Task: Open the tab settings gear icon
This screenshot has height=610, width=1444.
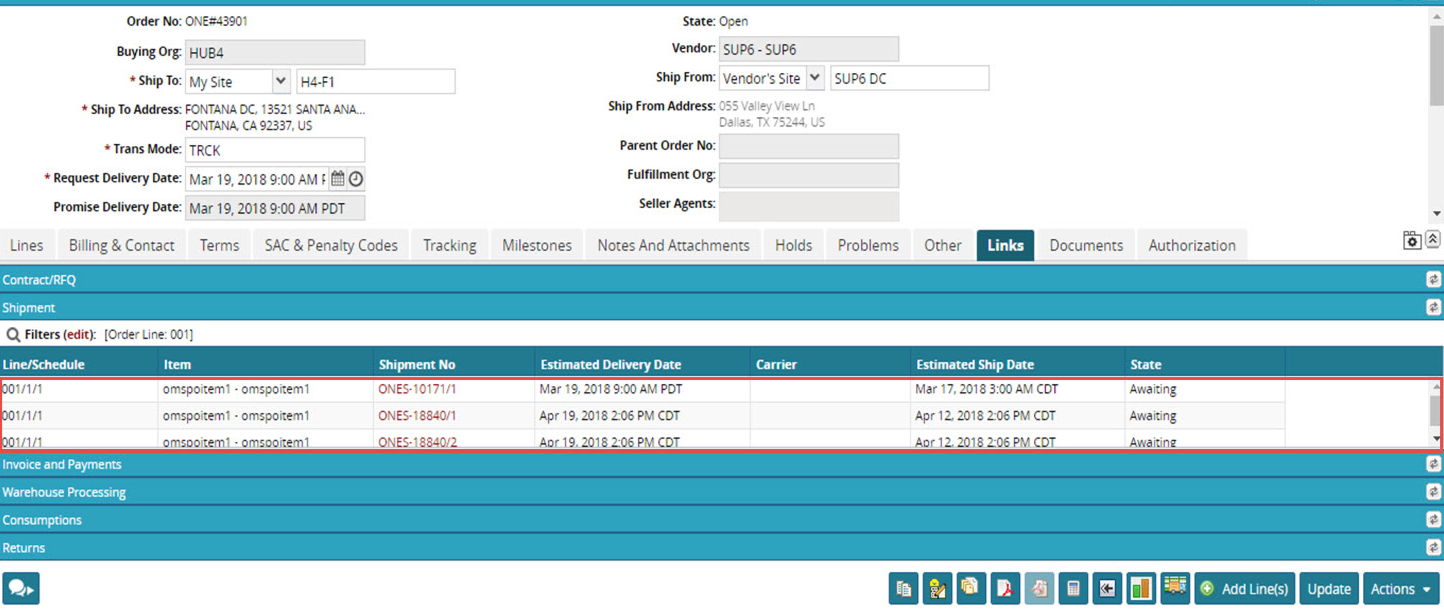Action: [1412, 240]
